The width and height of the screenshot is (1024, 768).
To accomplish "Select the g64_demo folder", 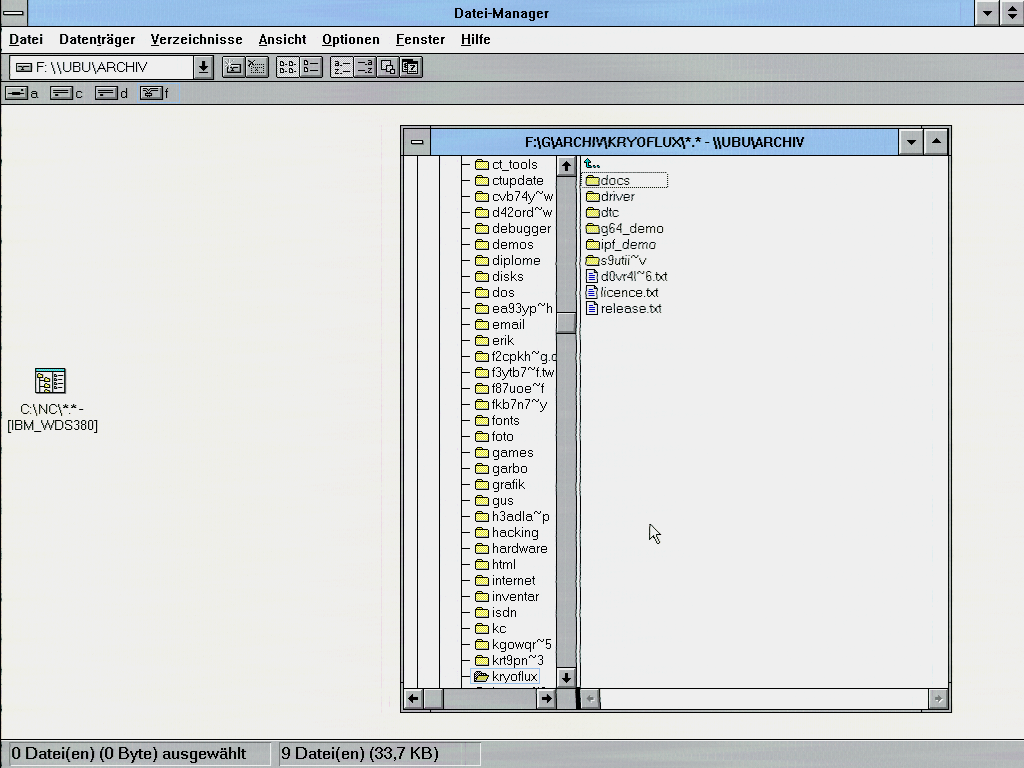I will tap(624, 229).
